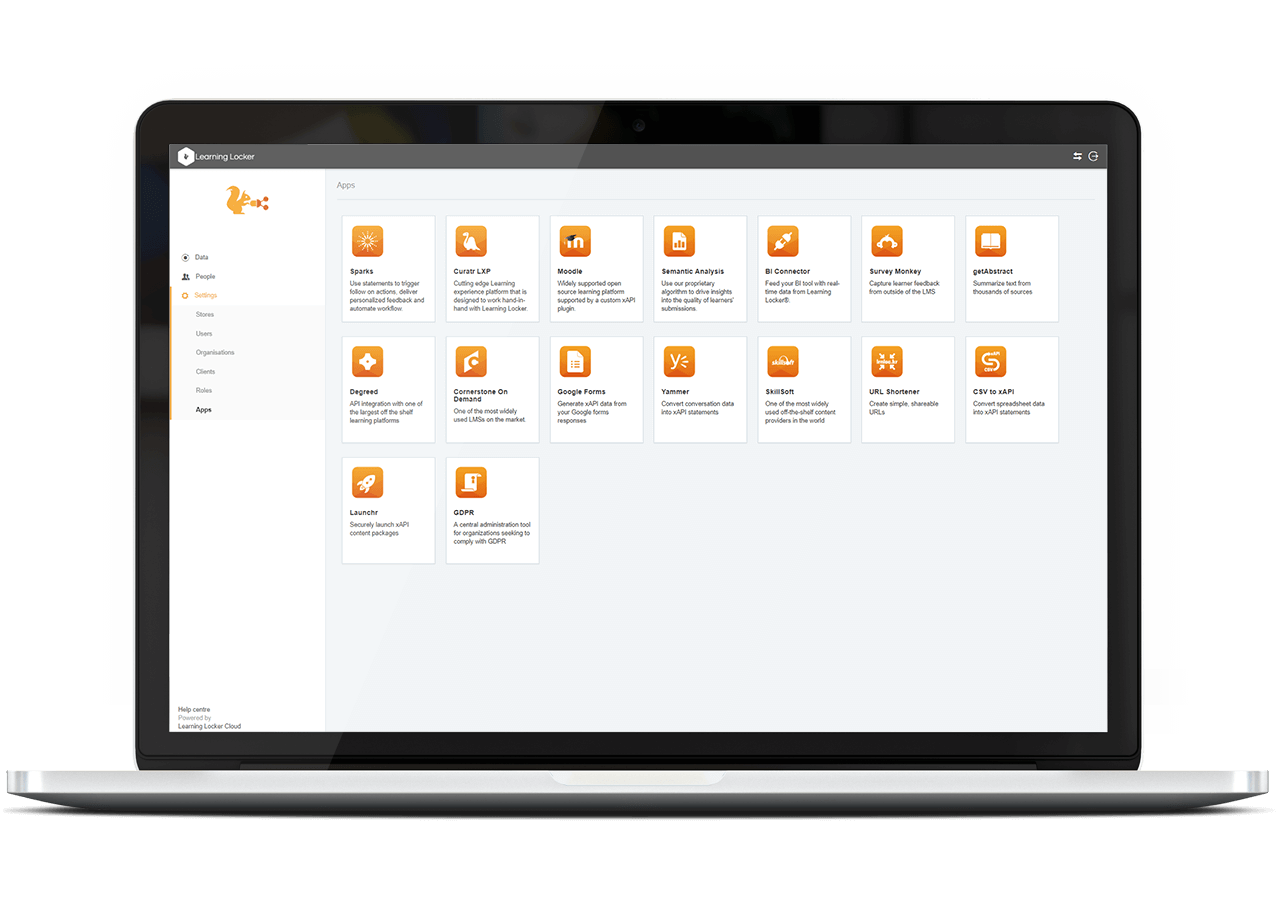Select the Apps item in sidebar submenu

pyautogui.click(x=204, y=410)
